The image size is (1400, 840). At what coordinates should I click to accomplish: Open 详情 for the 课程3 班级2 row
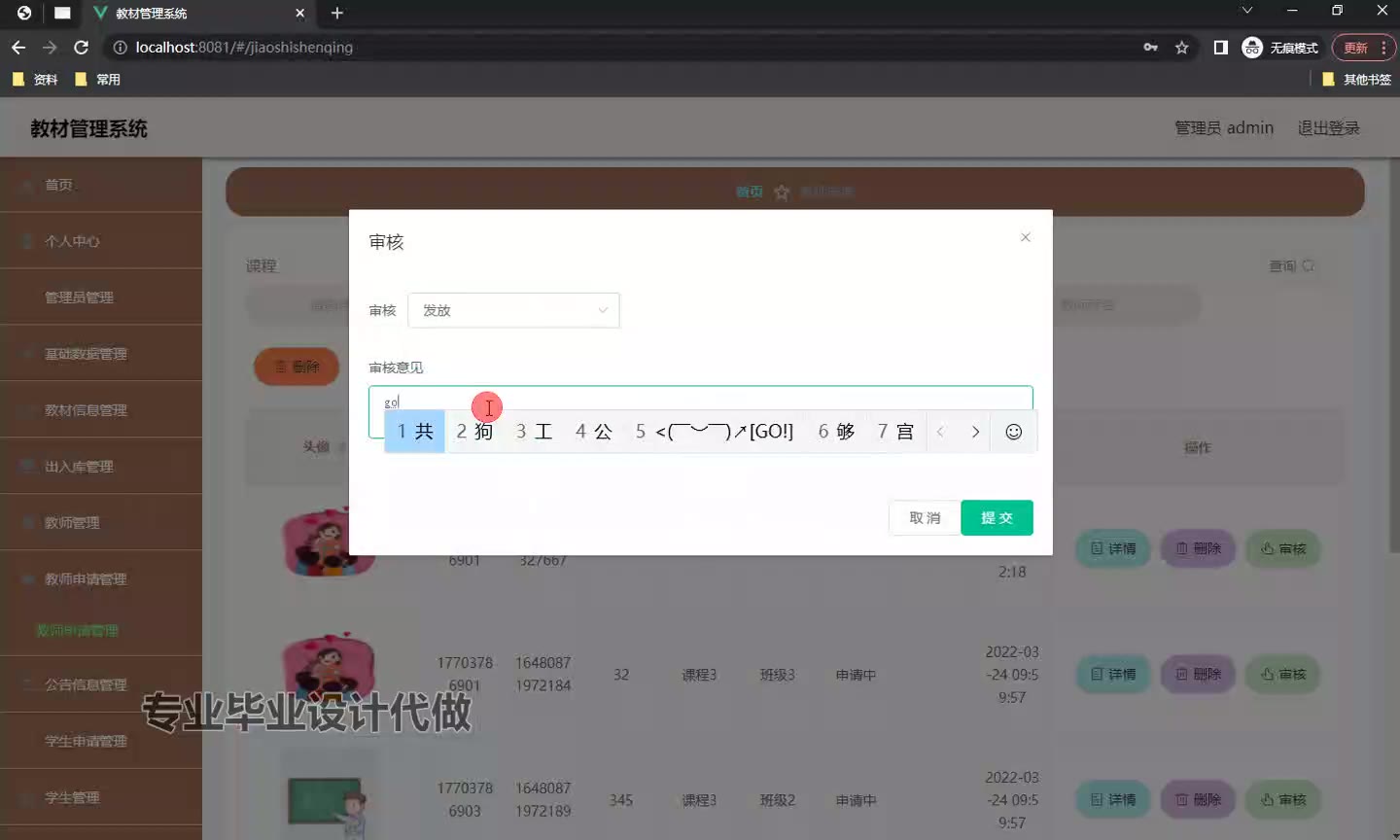[x=1113, y=799]
